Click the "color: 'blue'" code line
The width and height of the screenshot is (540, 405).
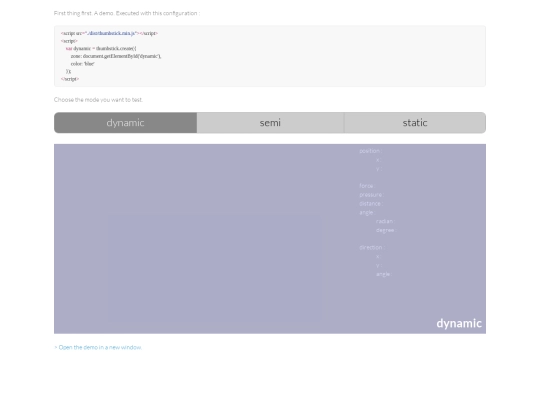(83, 64)
